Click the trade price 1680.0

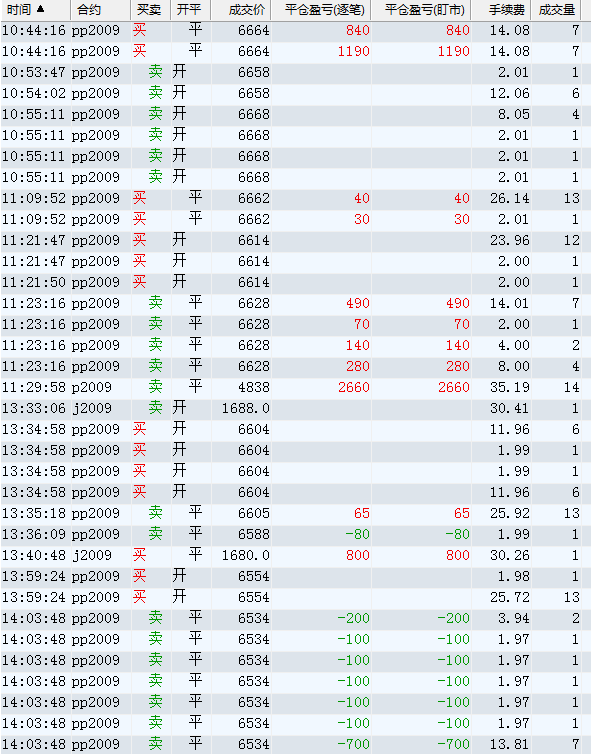[x=245, y=555]
